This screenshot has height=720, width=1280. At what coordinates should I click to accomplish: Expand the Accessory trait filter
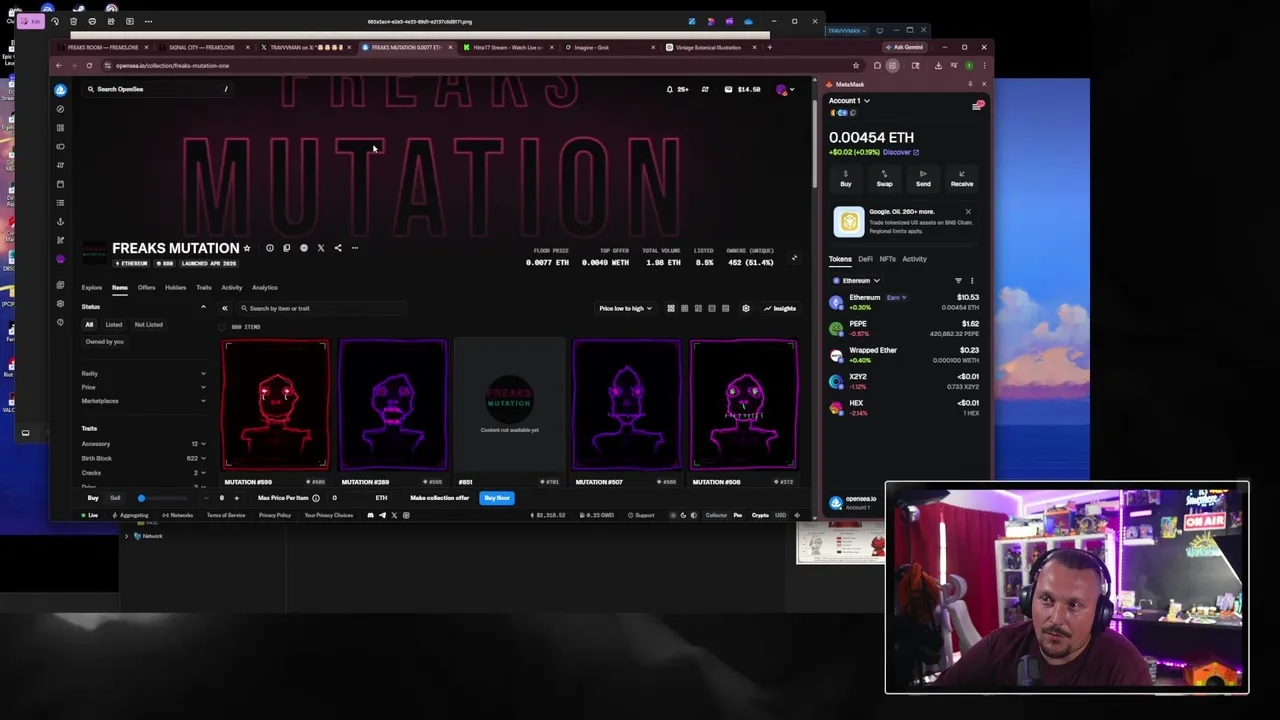pyautogui.click(x=144, y=444)
